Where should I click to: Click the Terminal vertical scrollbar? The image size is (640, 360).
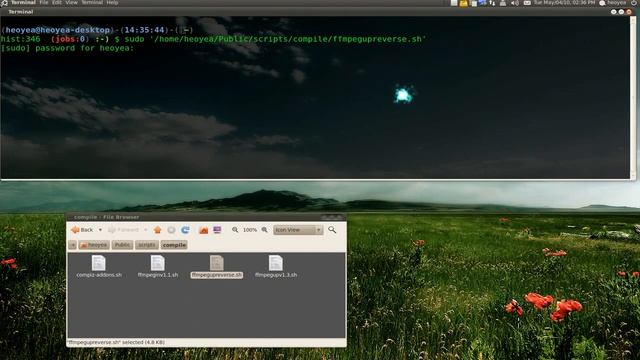coord(633,97)
